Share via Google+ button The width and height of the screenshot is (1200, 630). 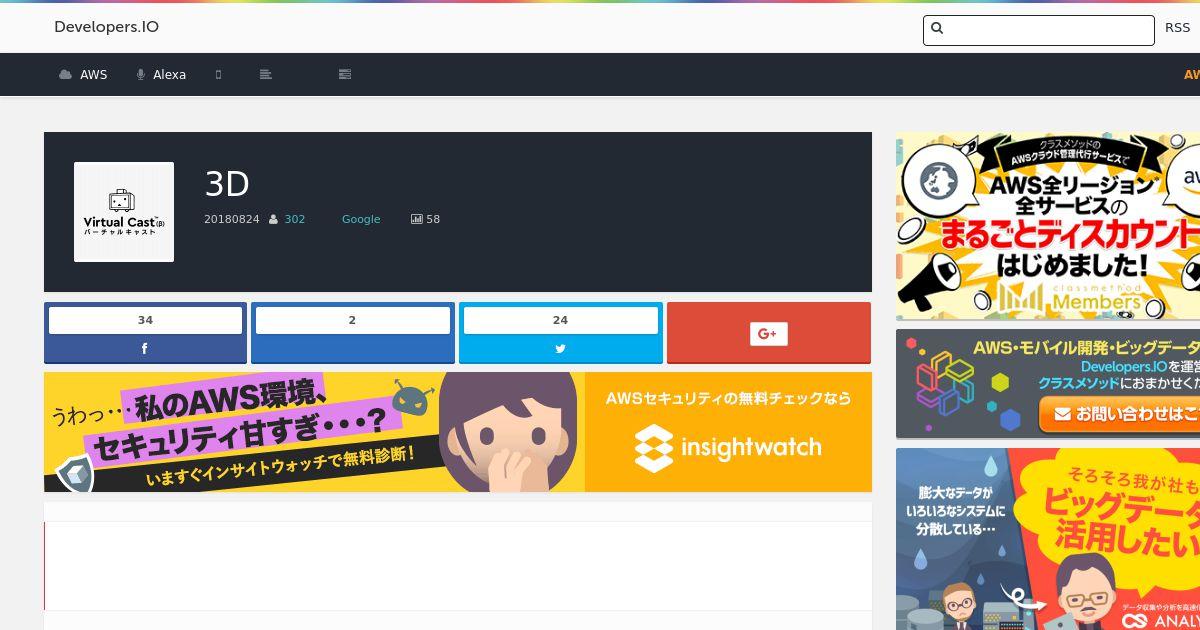coord(769,333)
